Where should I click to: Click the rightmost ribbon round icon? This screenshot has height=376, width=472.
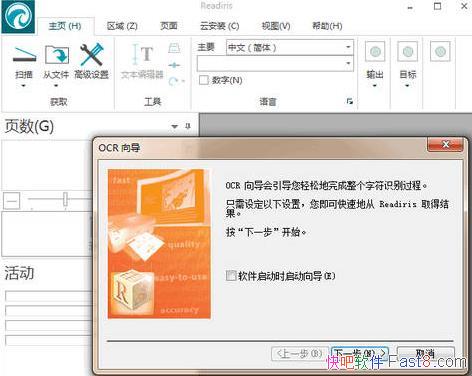pos(440,51)
